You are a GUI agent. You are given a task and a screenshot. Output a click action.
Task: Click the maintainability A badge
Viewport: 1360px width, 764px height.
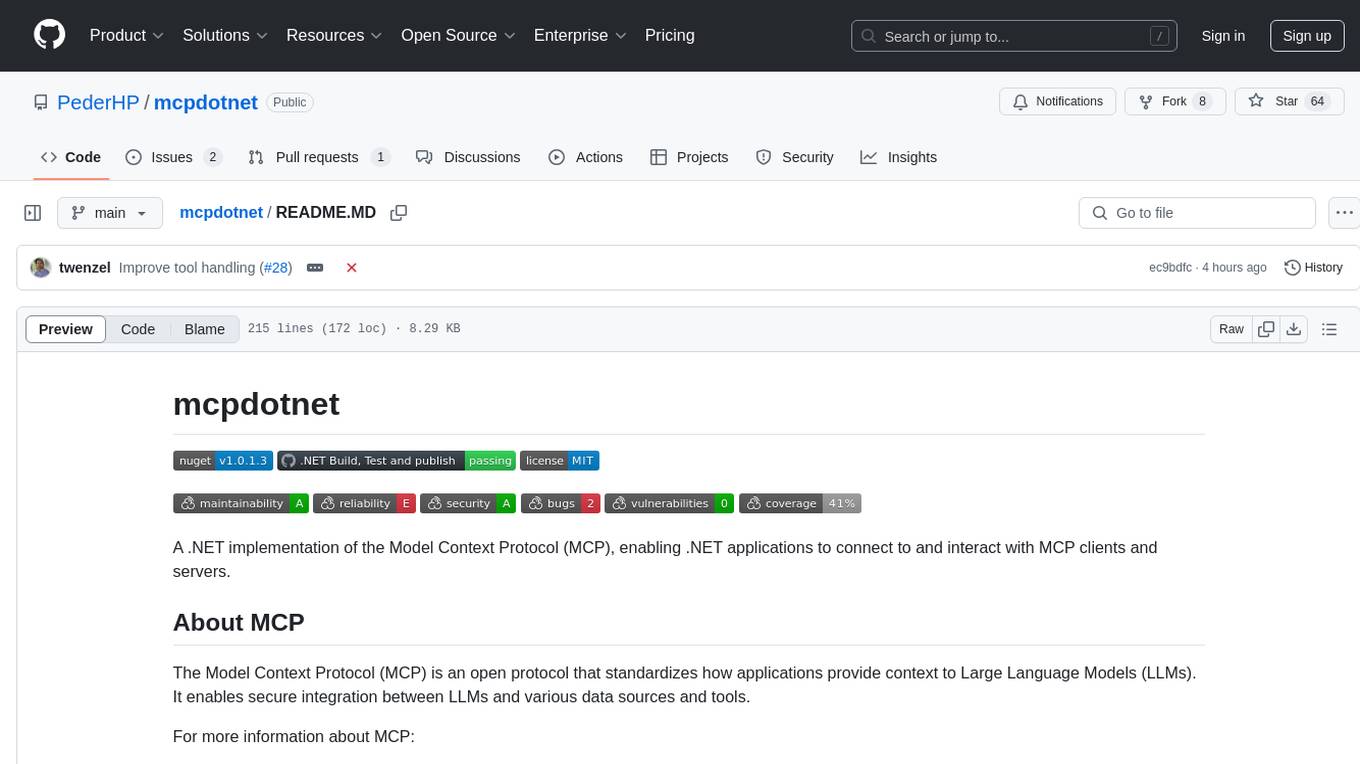pyautogui.click(x=241, y=504)
